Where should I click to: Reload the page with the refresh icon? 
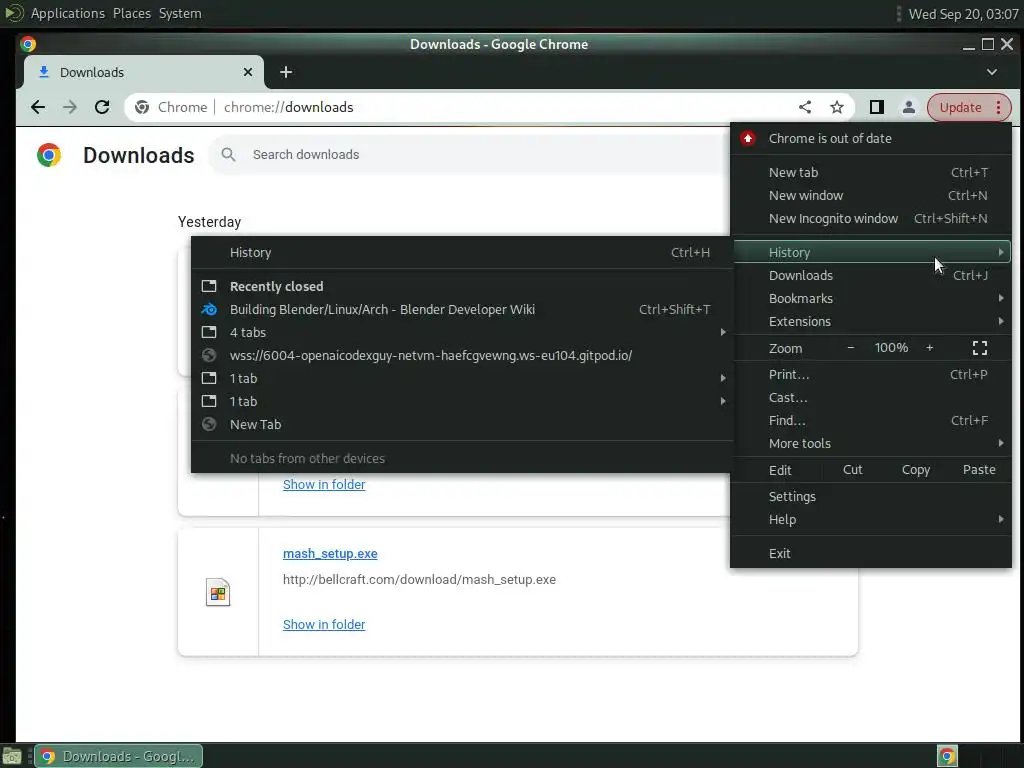[102, 107]
